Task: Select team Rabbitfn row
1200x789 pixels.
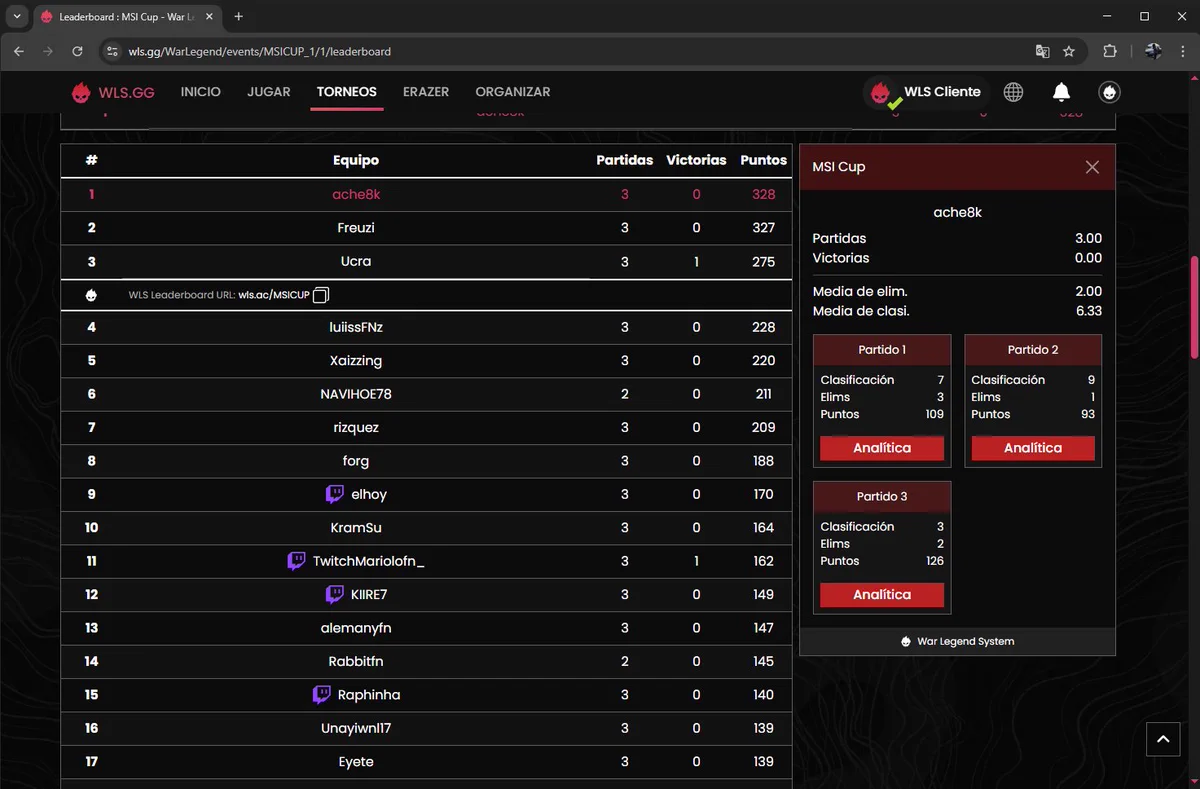Action: 427,662
